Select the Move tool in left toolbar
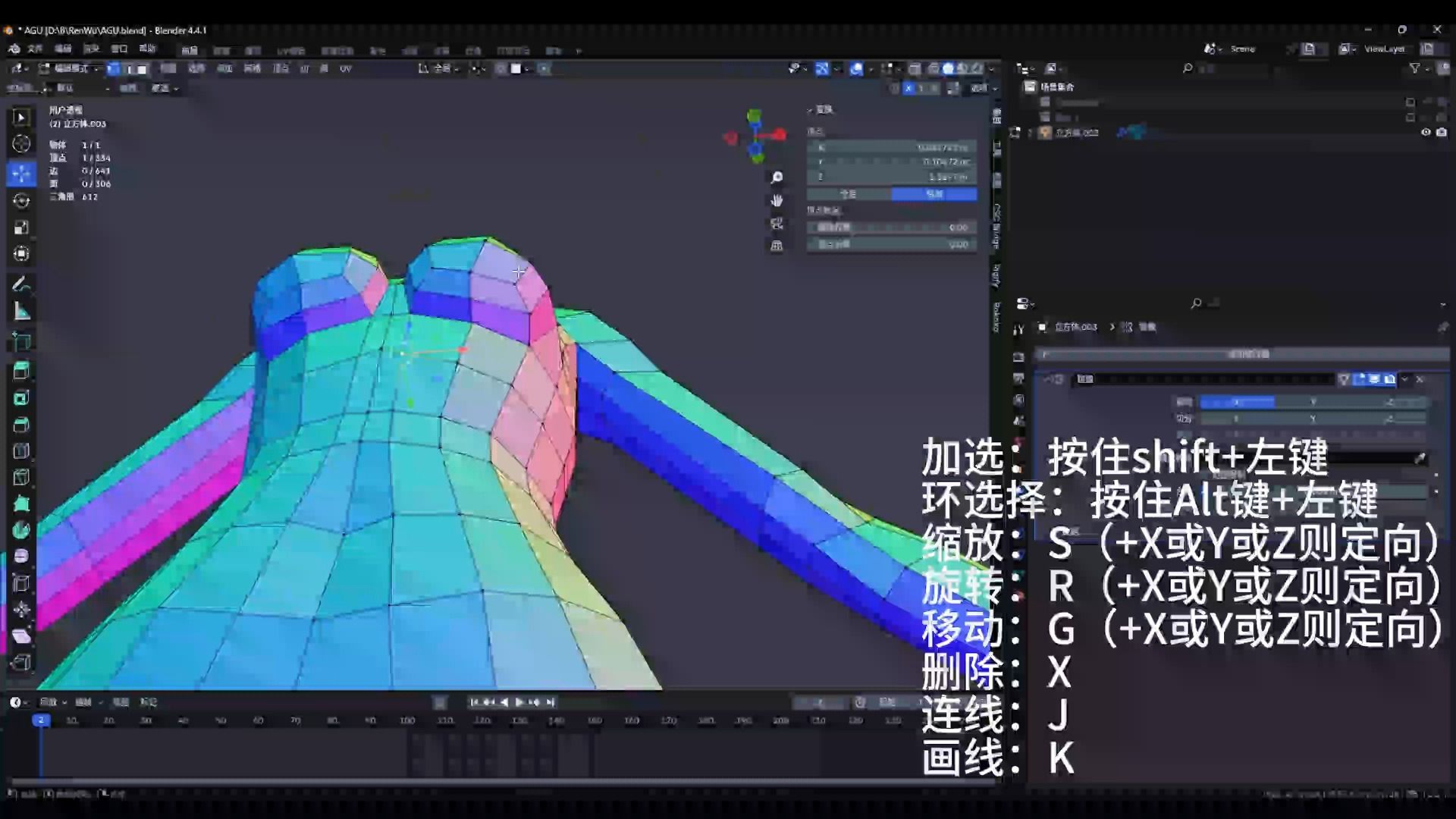 (x=21, y=173)
